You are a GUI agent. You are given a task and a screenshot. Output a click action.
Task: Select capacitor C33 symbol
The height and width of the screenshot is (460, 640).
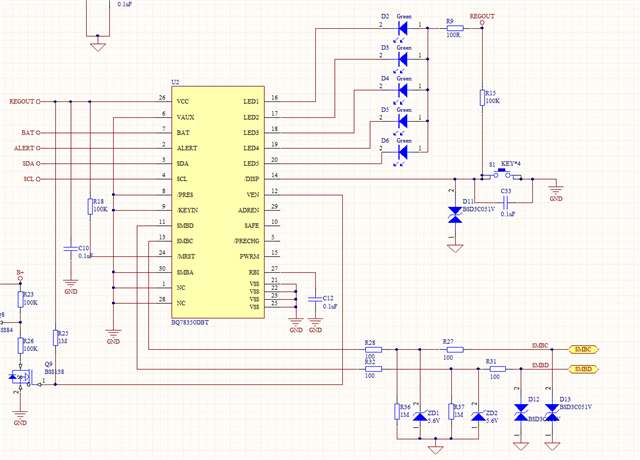point(505,201)
